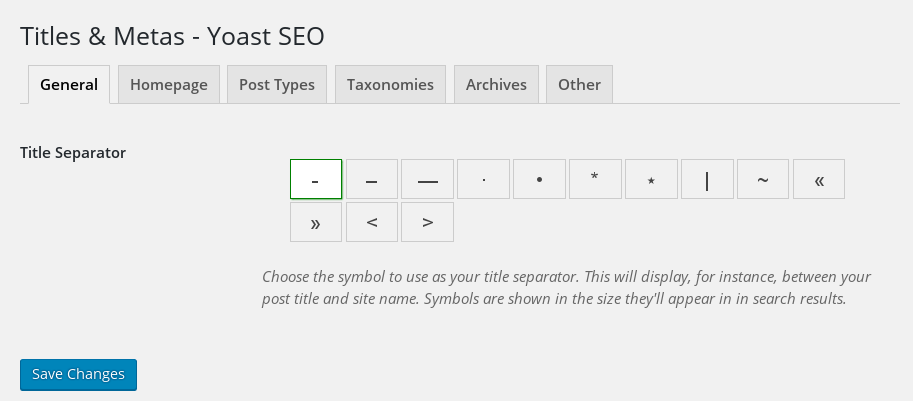
Task: Select the bullet symbol separator
Action: coord(539,179)
